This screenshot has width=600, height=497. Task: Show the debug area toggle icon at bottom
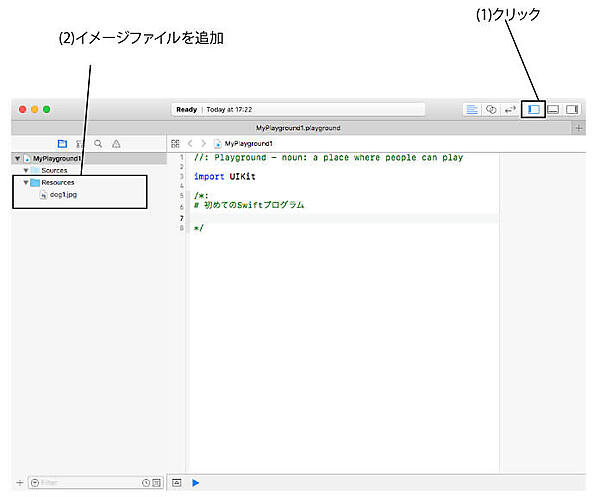pos(175,483)
